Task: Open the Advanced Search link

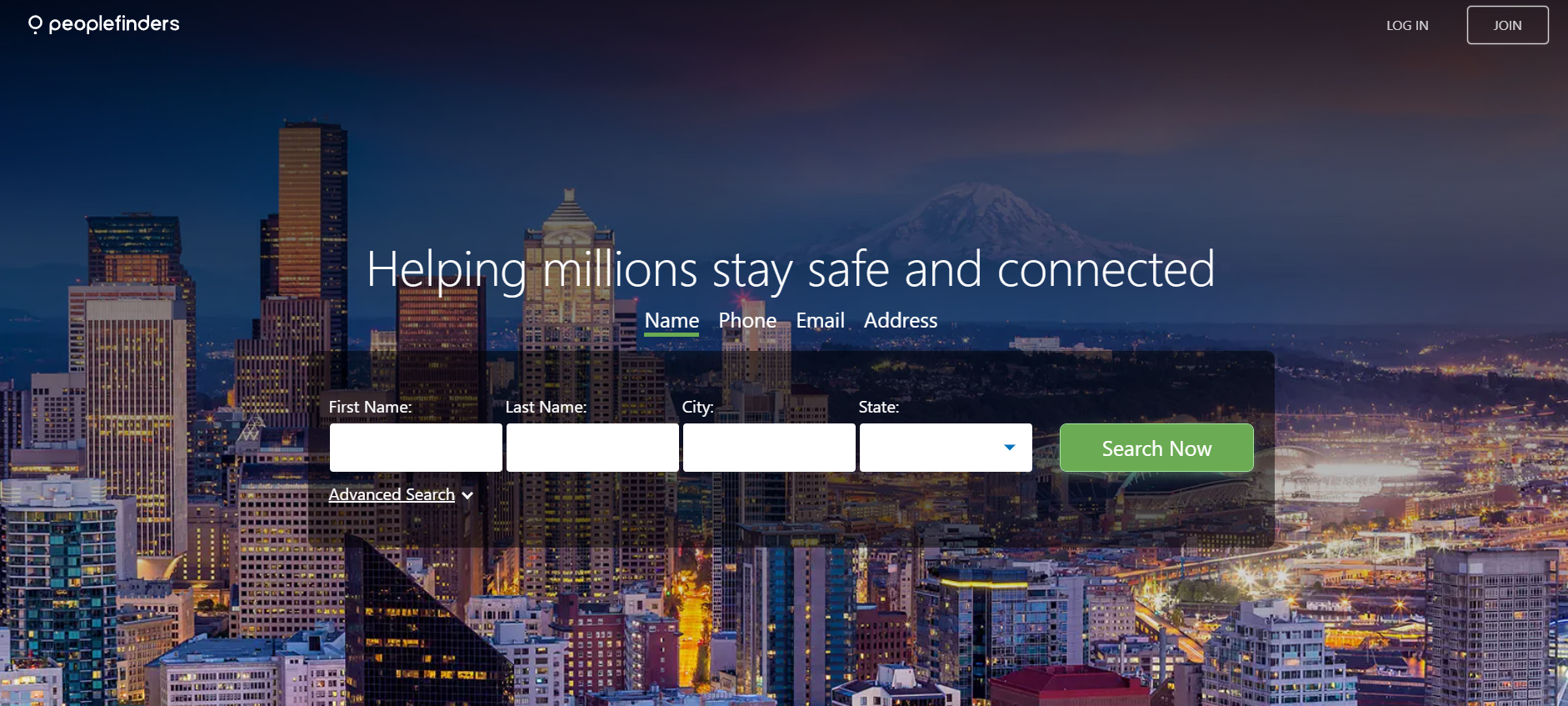Action: click(x=392, y=495)
